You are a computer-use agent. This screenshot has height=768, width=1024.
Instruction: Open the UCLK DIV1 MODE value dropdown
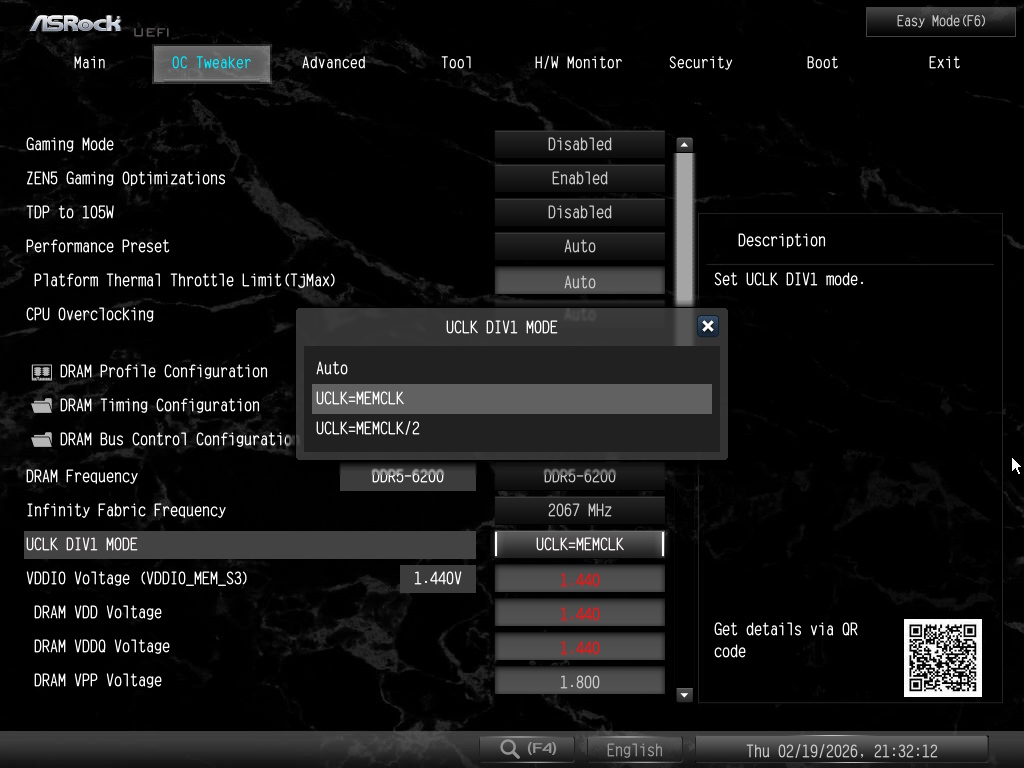click(x=579, y=544)
